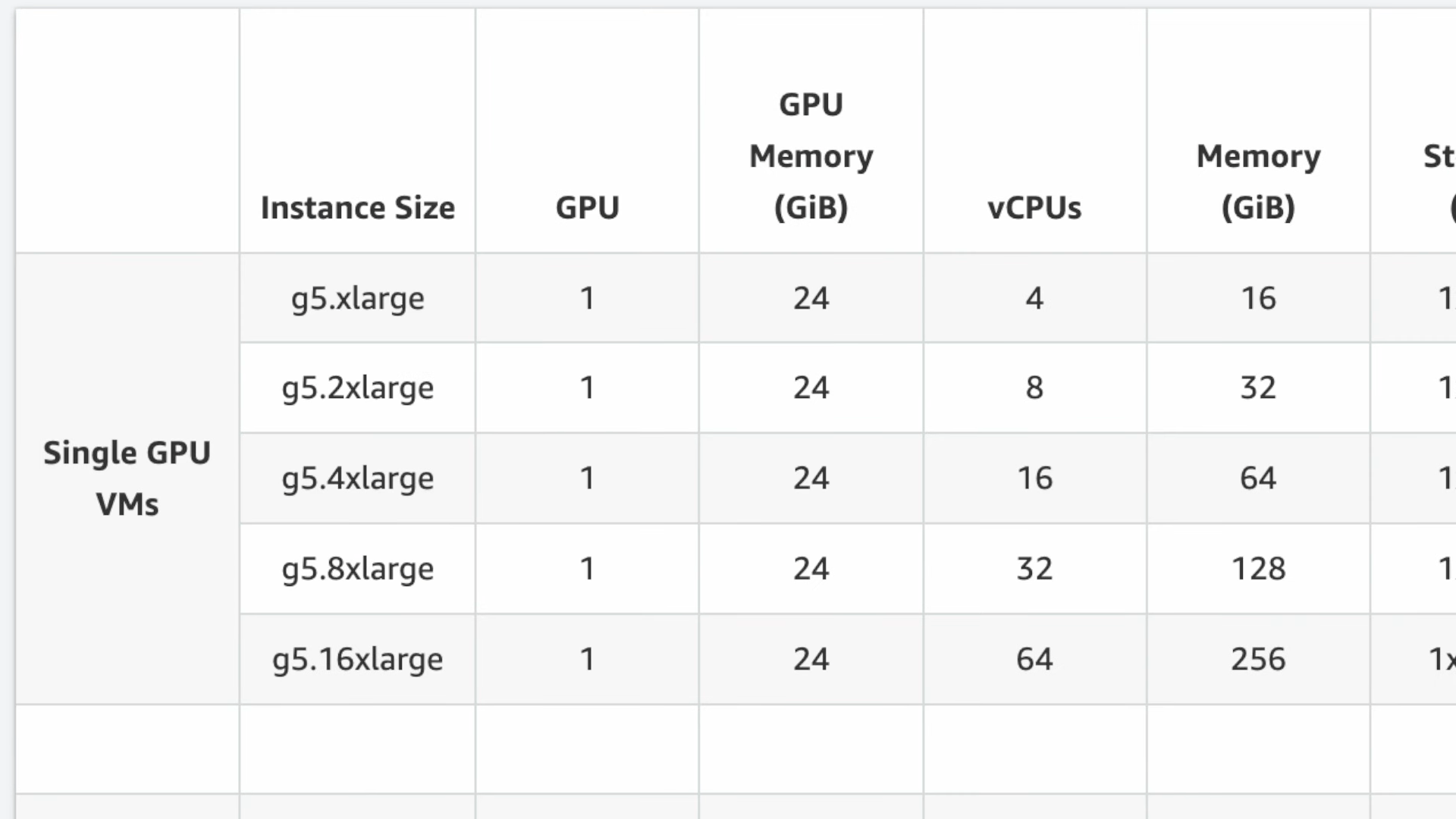Click the g5.xlarge instance name cell

tap(357, 298)
